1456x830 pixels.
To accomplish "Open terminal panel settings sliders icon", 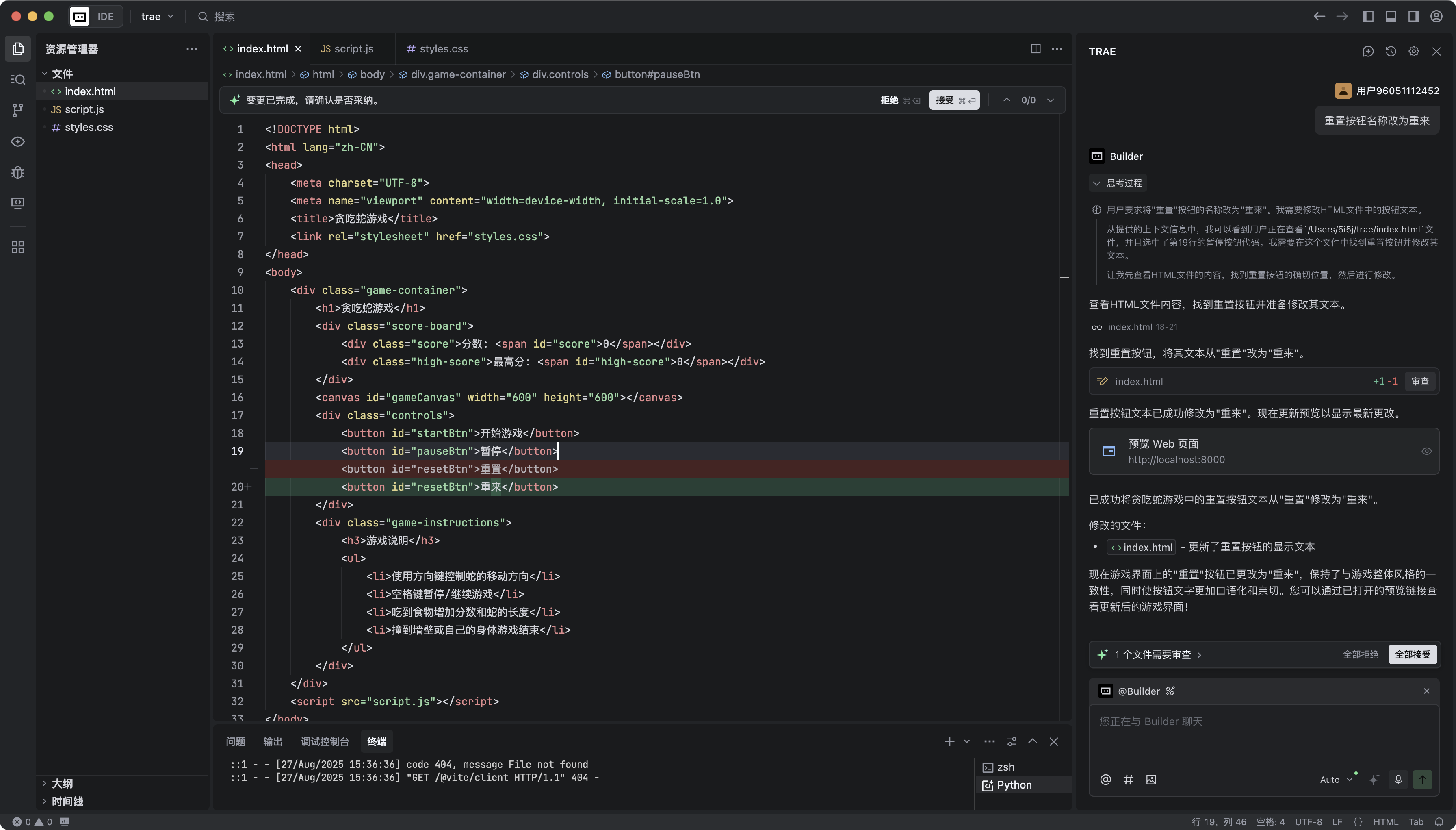I will [1012, 741].
